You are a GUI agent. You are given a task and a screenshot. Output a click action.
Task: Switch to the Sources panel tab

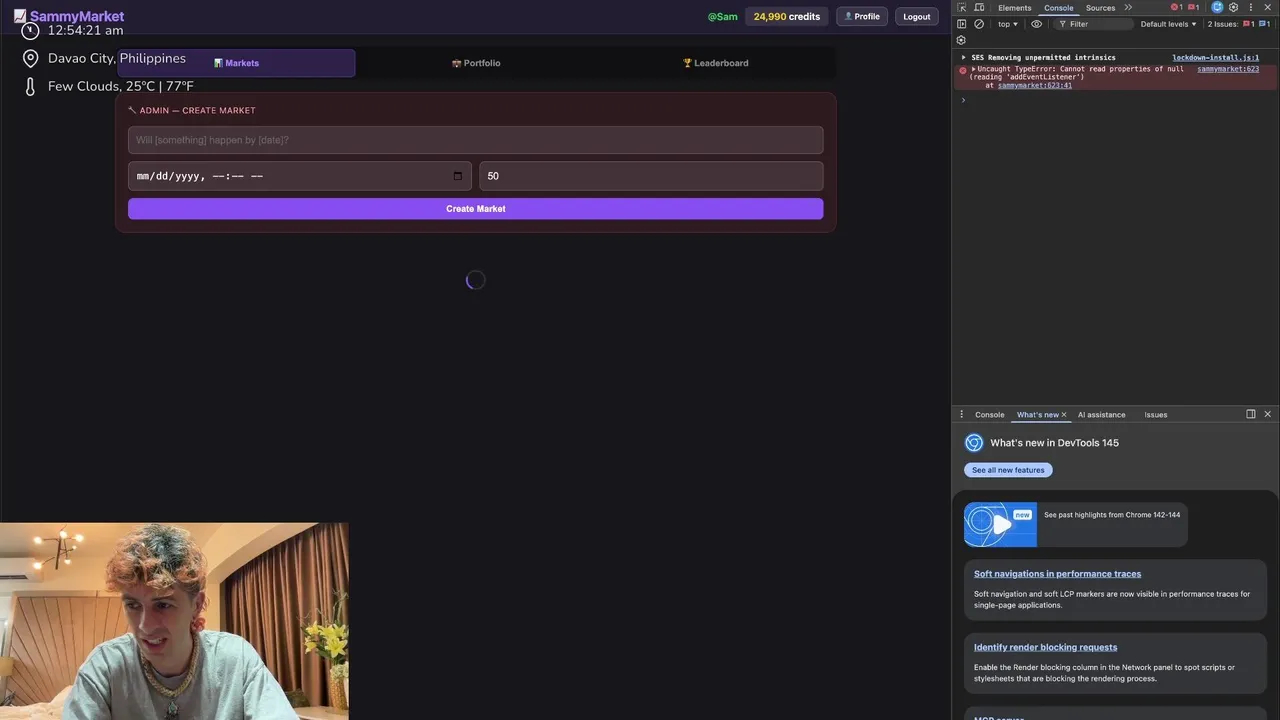(1100, 8)
